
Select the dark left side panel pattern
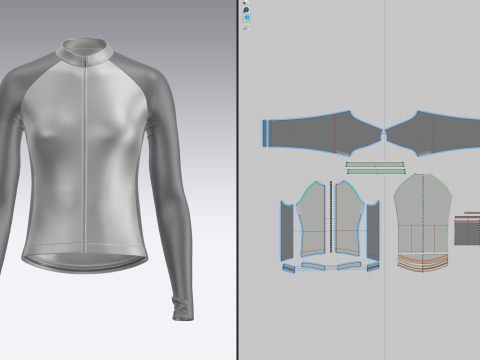pyautogui.click(x=287, y=231)
